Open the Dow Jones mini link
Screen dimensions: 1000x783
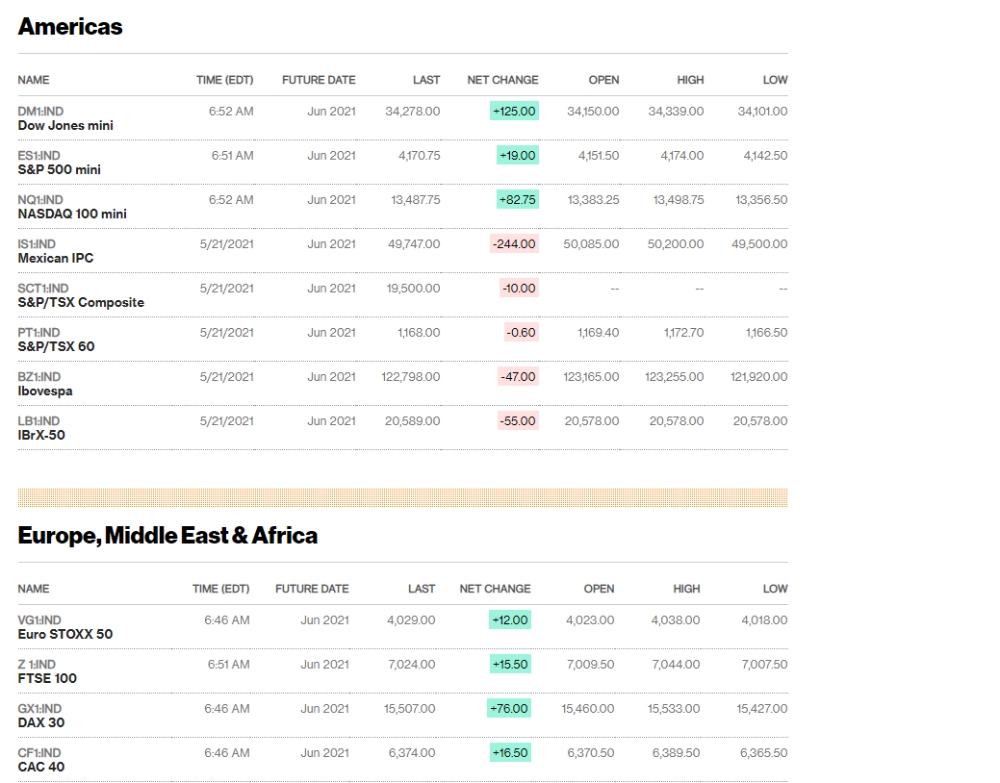click(x=66, y=126)
